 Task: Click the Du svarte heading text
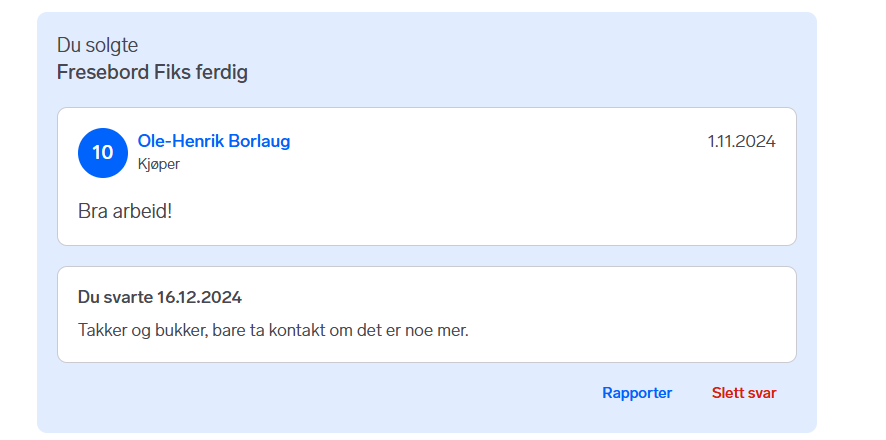click(x=115, y=297)
